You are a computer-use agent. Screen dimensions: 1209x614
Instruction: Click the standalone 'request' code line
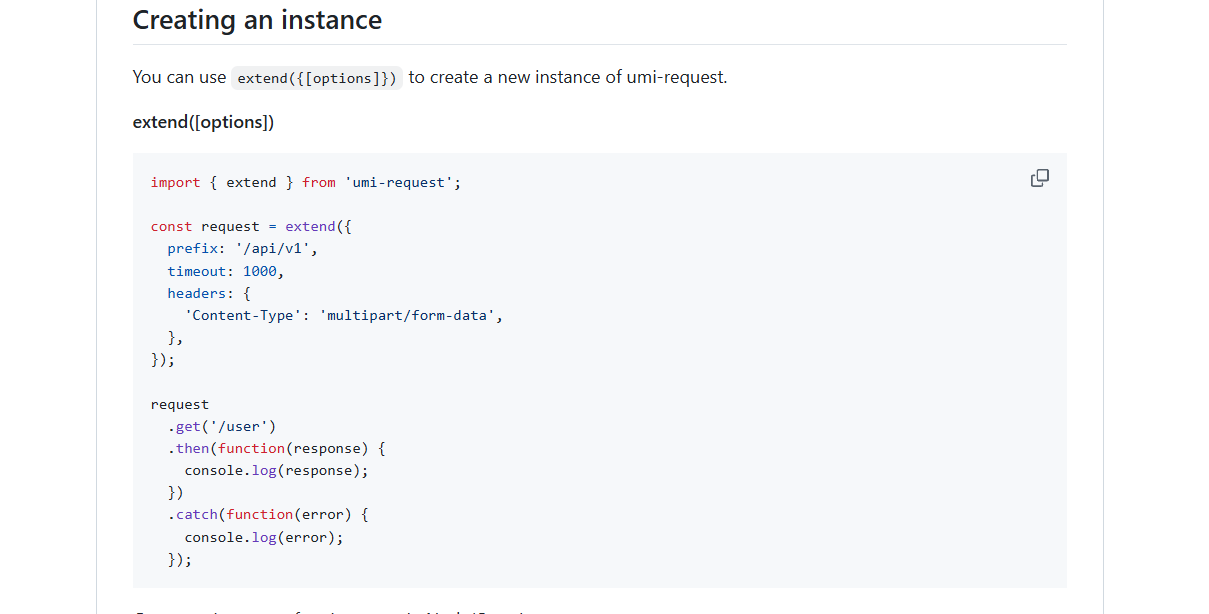180,404
